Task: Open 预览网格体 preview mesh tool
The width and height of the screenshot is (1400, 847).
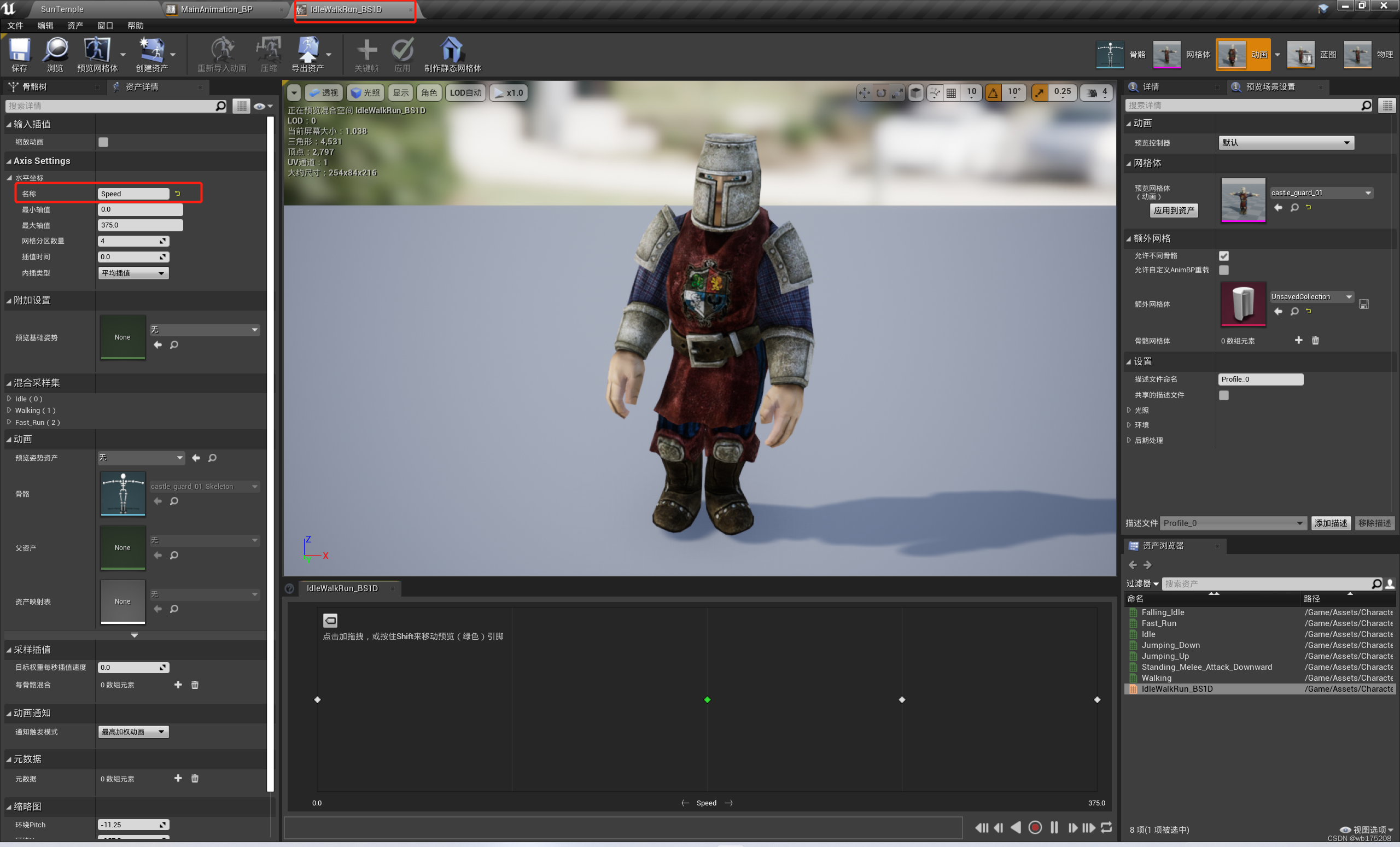Action: coord(97,55)
